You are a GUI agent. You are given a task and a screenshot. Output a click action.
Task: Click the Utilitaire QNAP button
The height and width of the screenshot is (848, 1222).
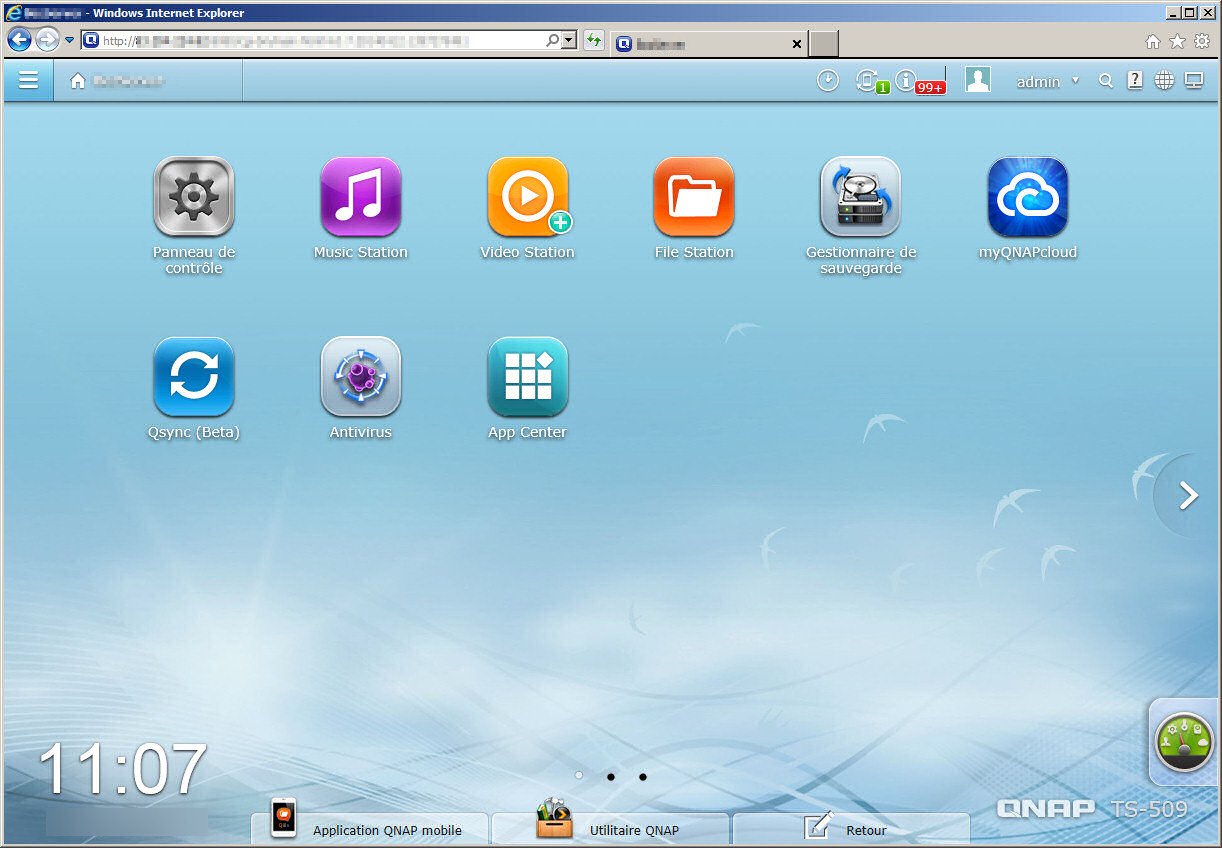[x=611, y=829]
